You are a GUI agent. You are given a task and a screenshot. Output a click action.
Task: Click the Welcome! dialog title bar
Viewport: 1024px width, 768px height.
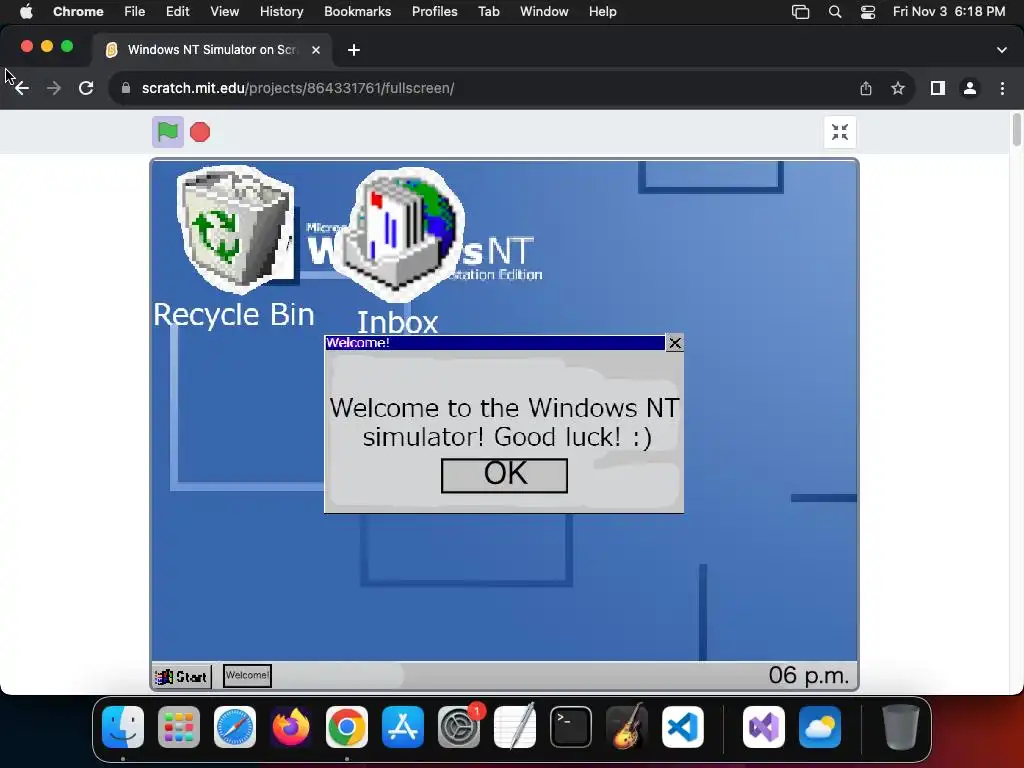(495, 343)
